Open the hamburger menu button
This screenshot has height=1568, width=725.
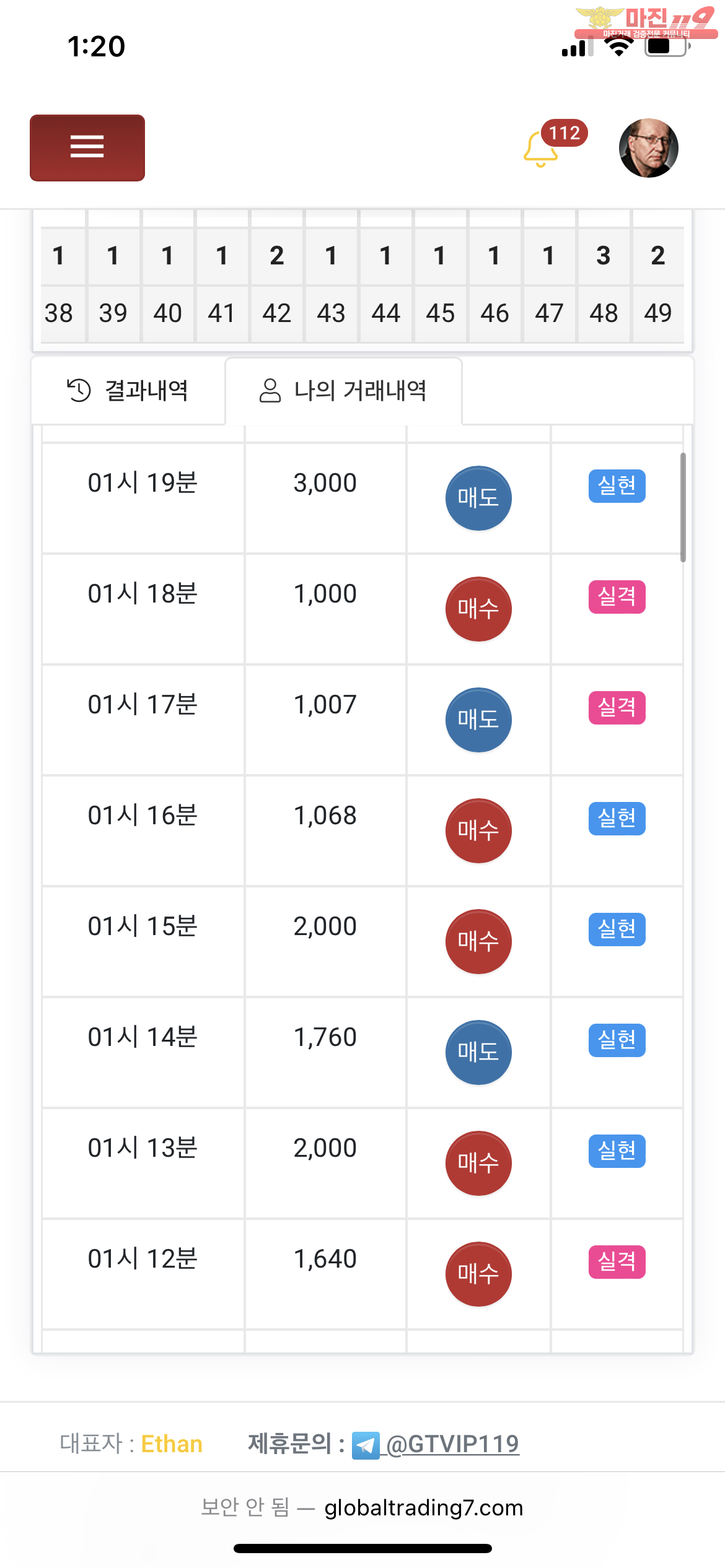(x=87, y=147)
